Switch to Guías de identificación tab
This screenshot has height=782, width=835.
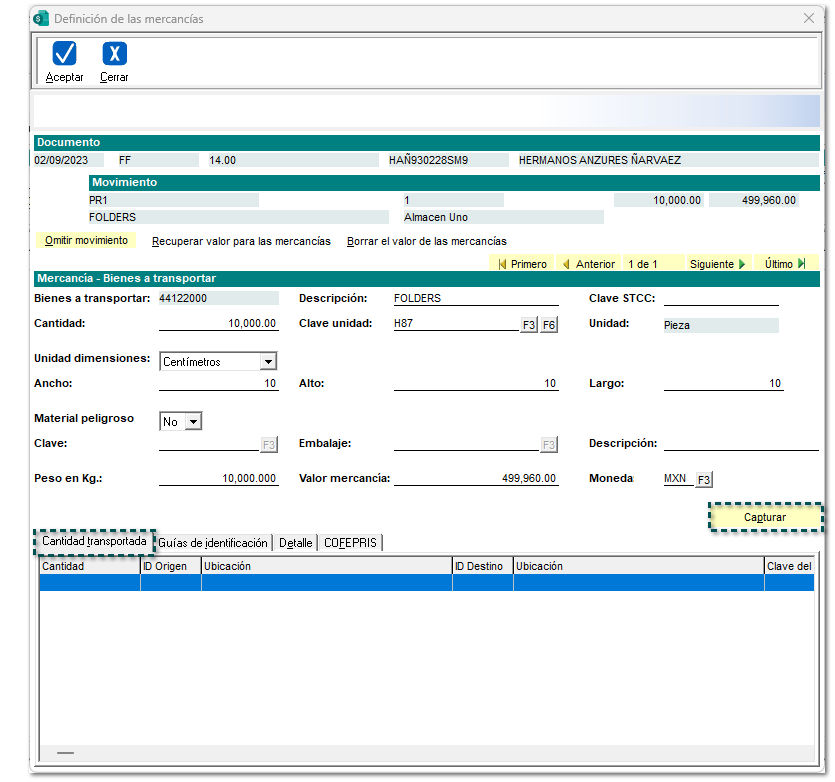213,543
